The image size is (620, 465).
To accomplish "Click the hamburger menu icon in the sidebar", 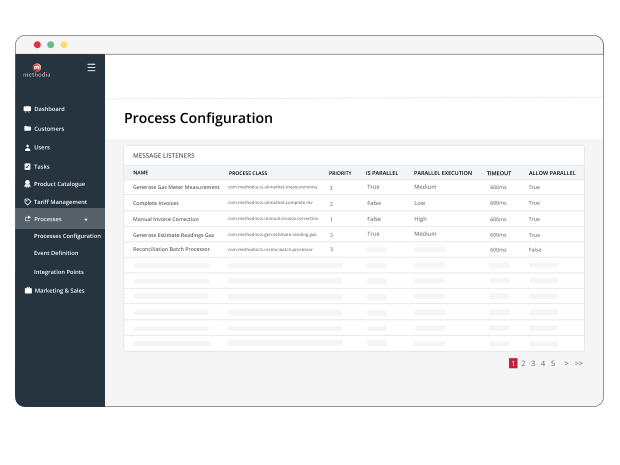I will (91, 68).
